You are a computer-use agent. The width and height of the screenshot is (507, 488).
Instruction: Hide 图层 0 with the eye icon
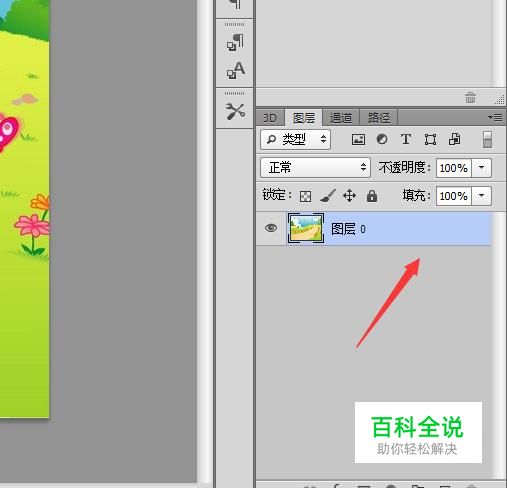pos(271,228)
